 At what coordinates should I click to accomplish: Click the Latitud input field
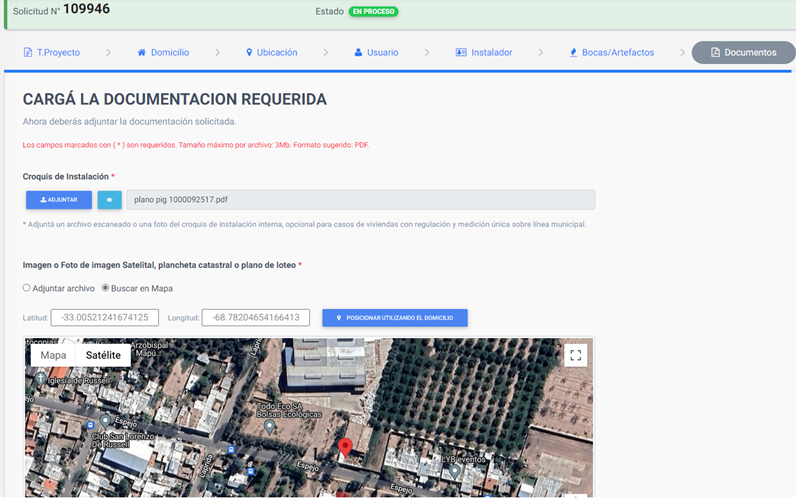click(x=105, y=318)
